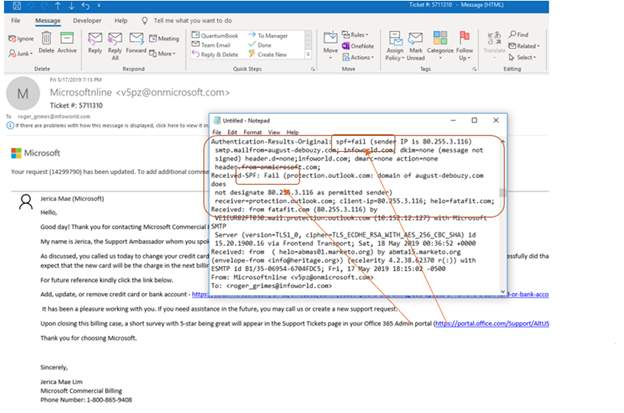The height and width of the screenshot is (413, 624).
Task: Run the Reply & Delete quick step
Action: [x=215, y=54]
